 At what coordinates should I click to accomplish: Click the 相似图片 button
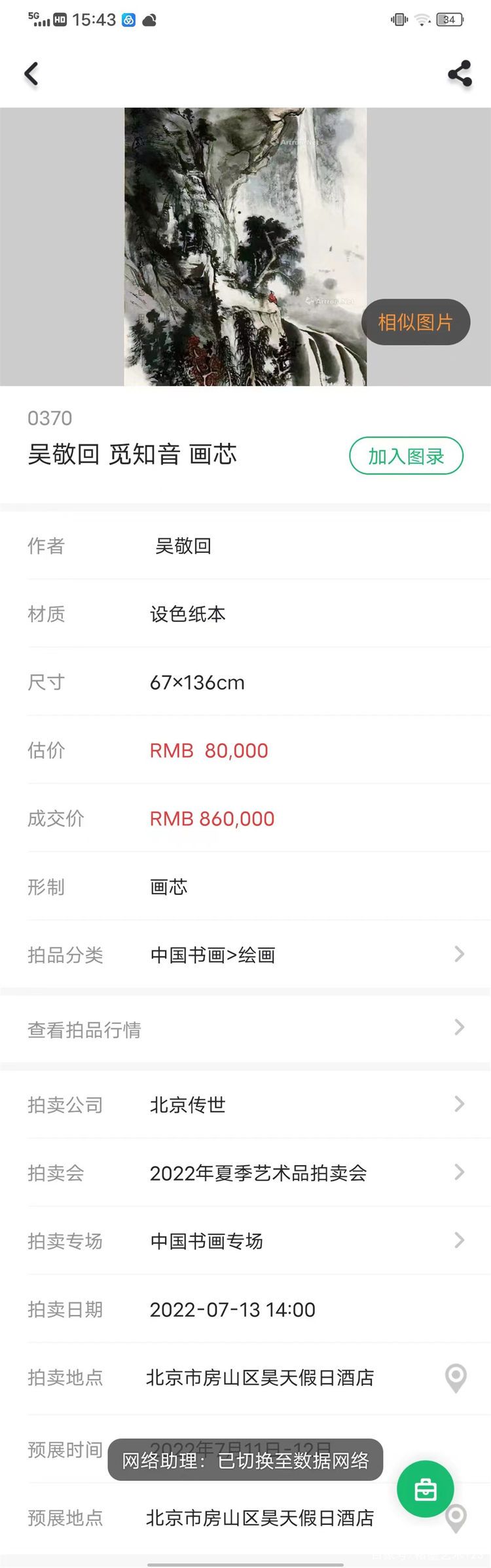[x=416, y=322]
